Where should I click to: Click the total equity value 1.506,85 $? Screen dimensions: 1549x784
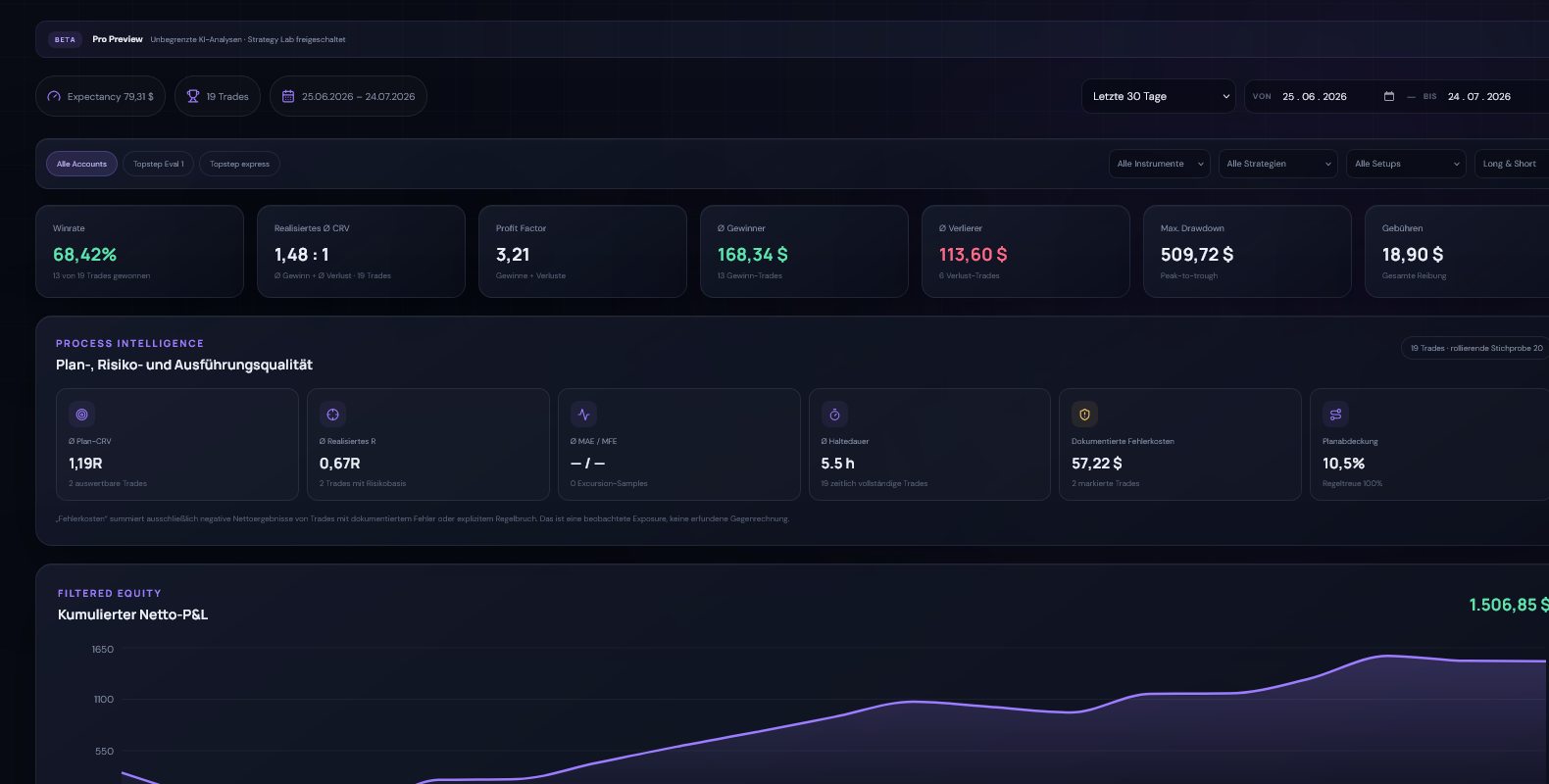coord(1509,605)
